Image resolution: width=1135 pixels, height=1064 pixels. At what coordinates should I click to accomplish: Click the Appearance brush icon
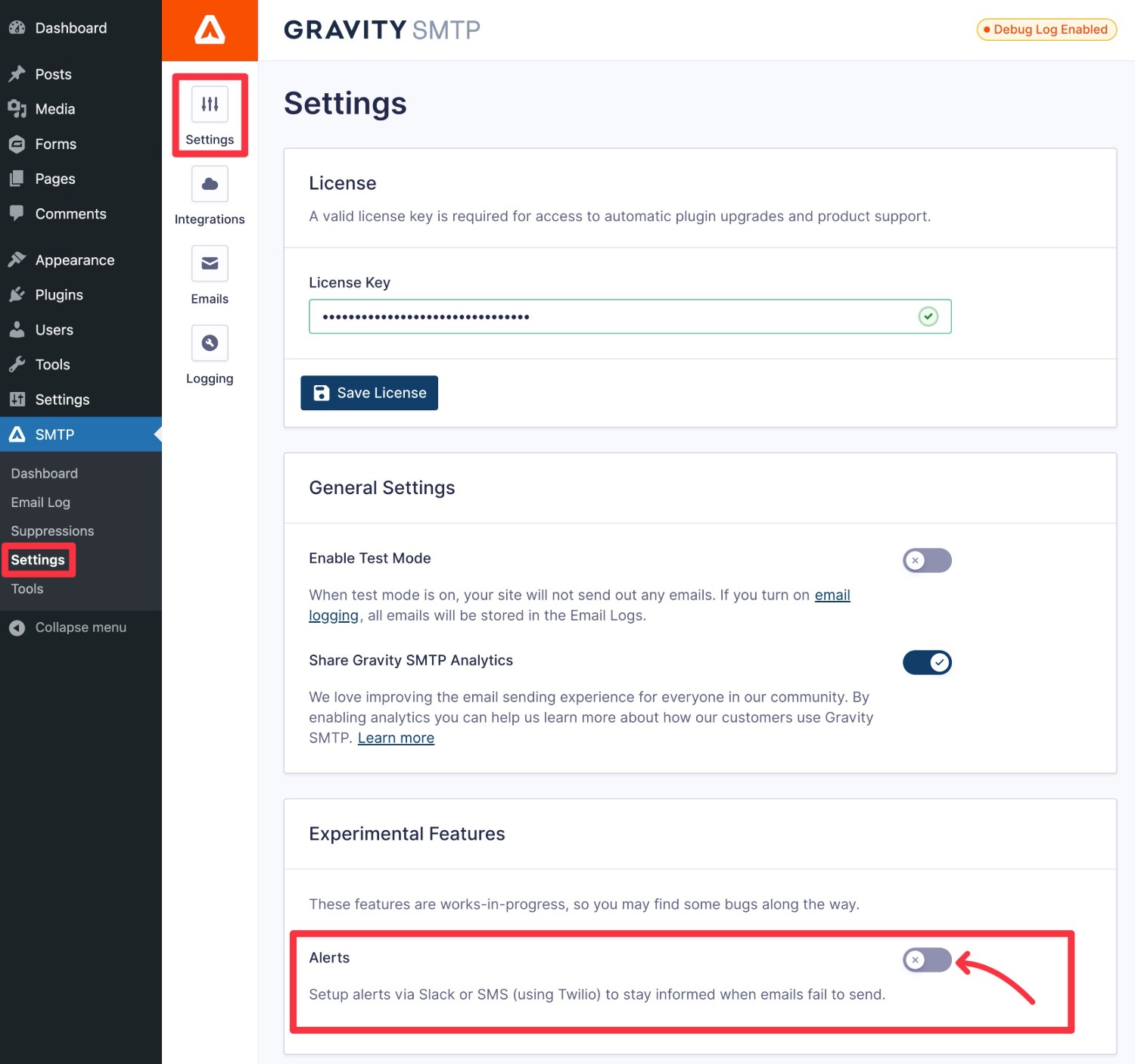pos(17,260)
